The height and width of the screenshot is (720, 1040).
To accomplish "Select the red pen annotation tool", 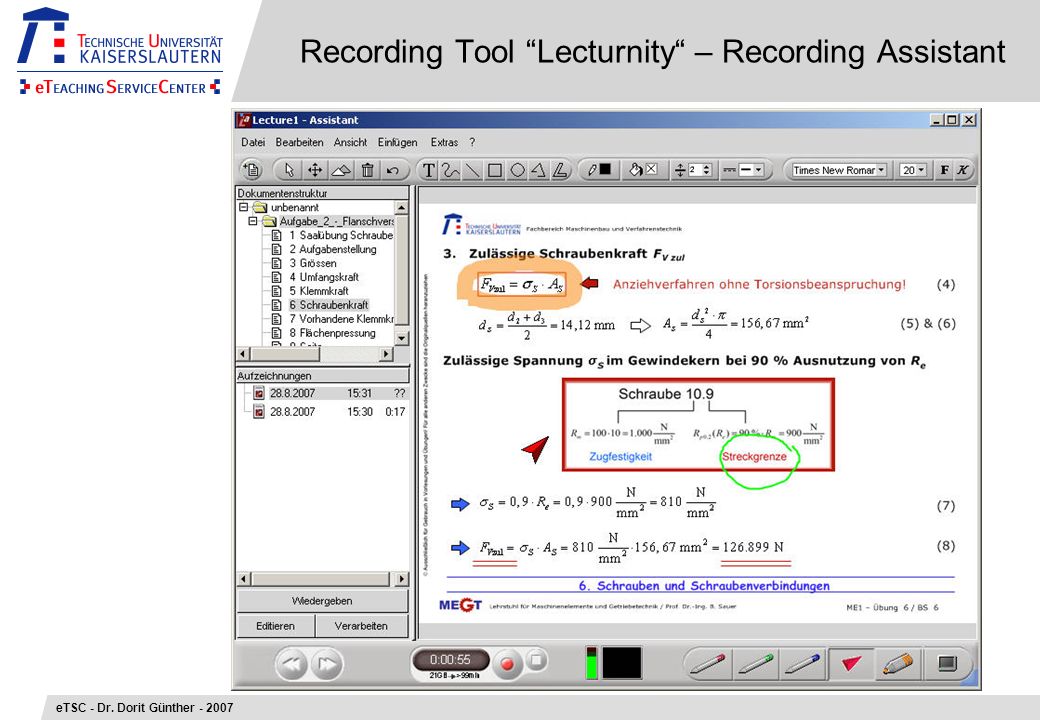I will click(x=708, y=664).
